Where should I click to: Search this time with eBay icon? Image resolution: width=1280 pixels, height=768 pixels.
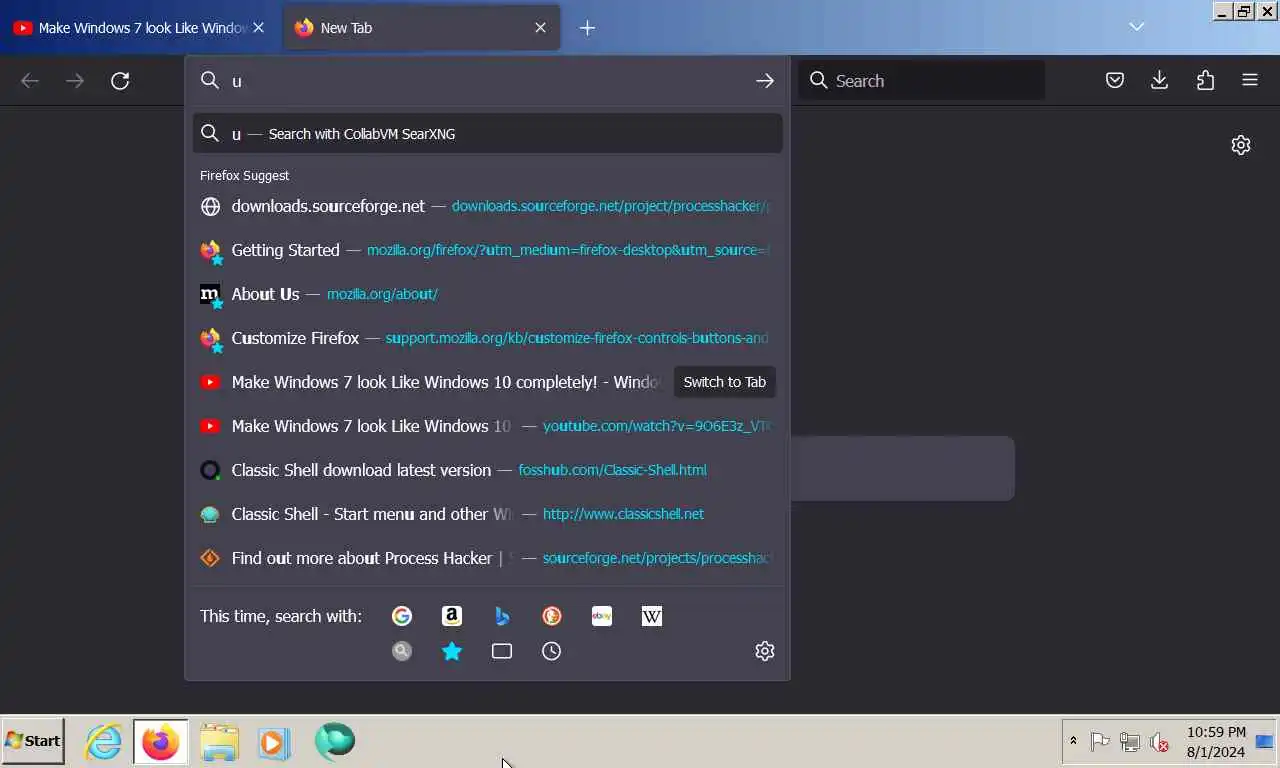(602, 616)
